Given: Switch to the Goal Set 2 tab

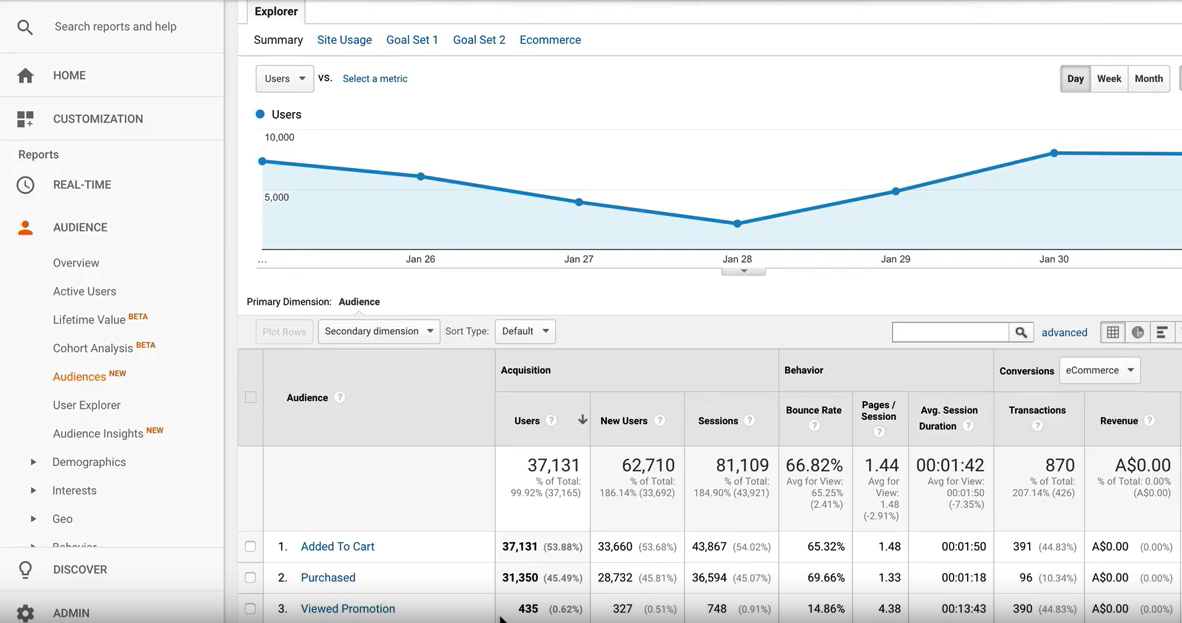Looking at the screenshot, I should [x=479, y=40].
